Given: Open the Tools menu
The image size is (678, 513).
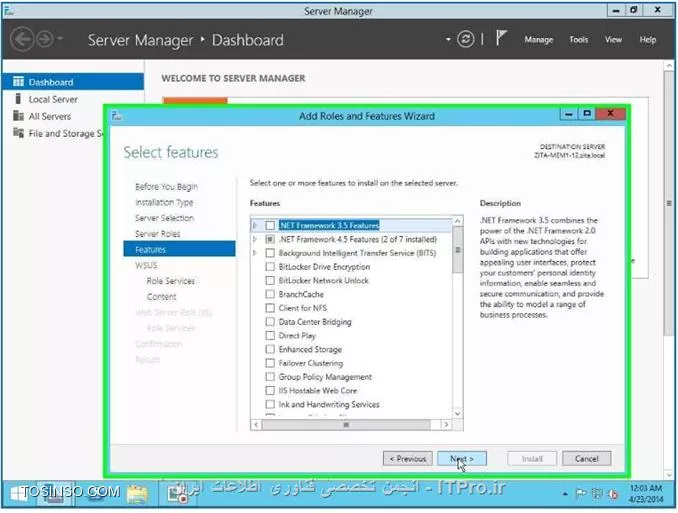Looking at the screenshot, I should click(x=579, y=39).
